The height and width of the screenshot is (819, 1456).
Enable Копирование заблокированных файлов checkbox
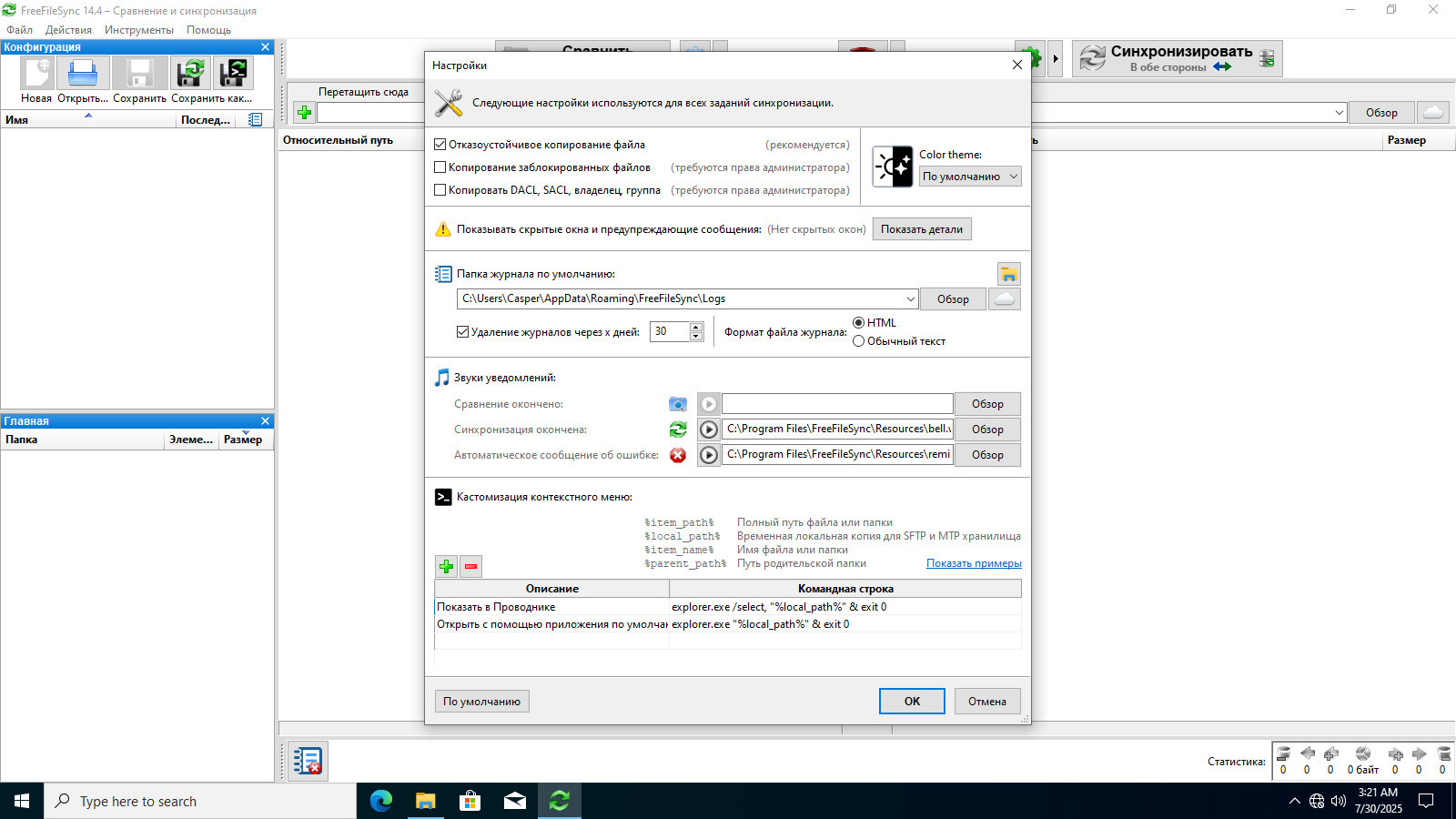pos(440,167)
